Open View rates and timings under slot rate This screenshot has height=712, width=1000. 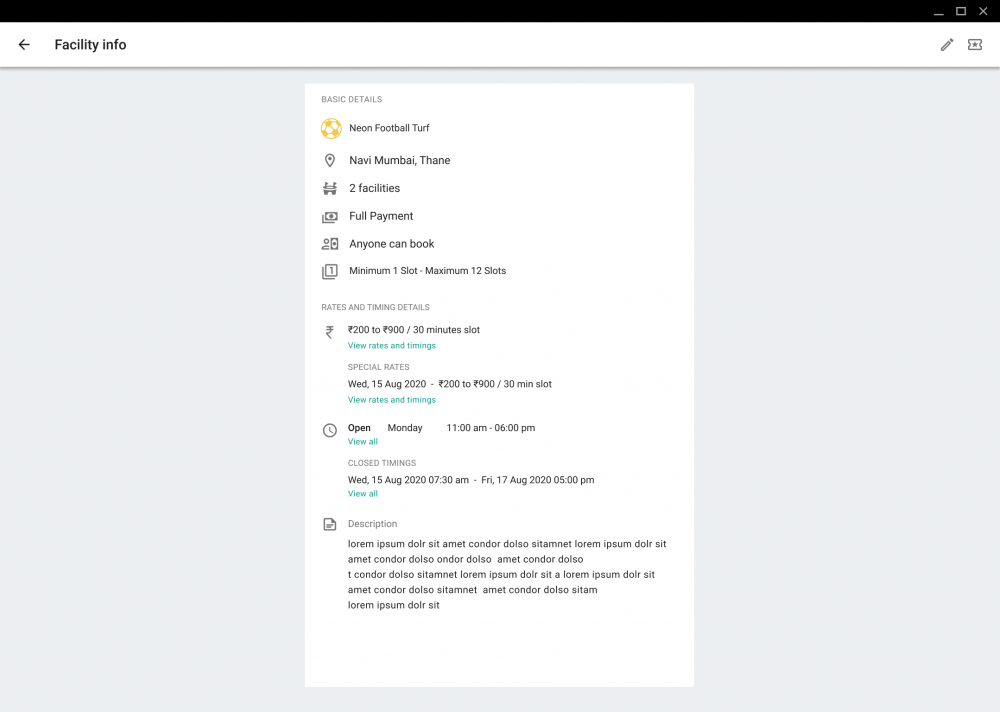point(392,346)
